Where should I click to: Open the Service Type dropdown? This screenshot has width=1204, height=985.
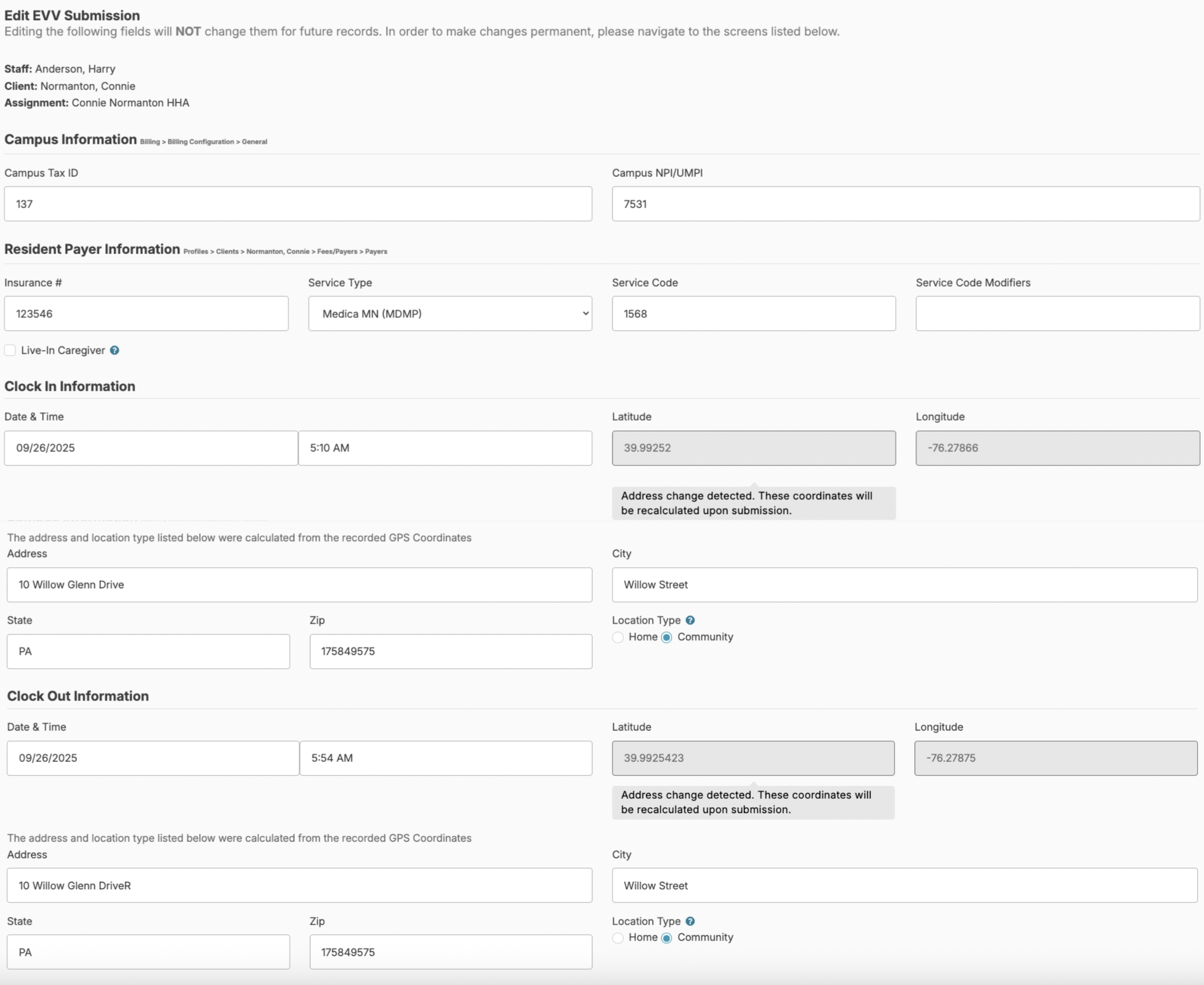pyautogui.click(x=450, y=313)
